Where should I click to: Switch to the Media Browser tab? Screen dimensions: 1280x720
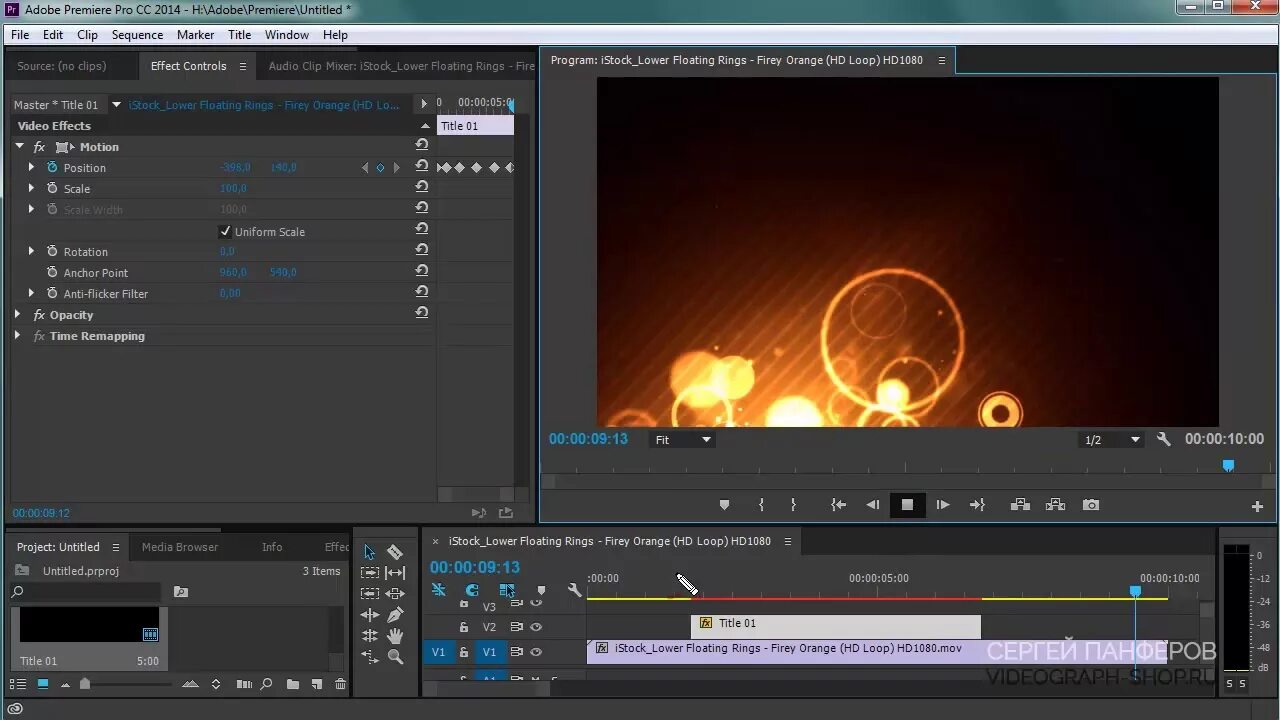tap(180, 547)
